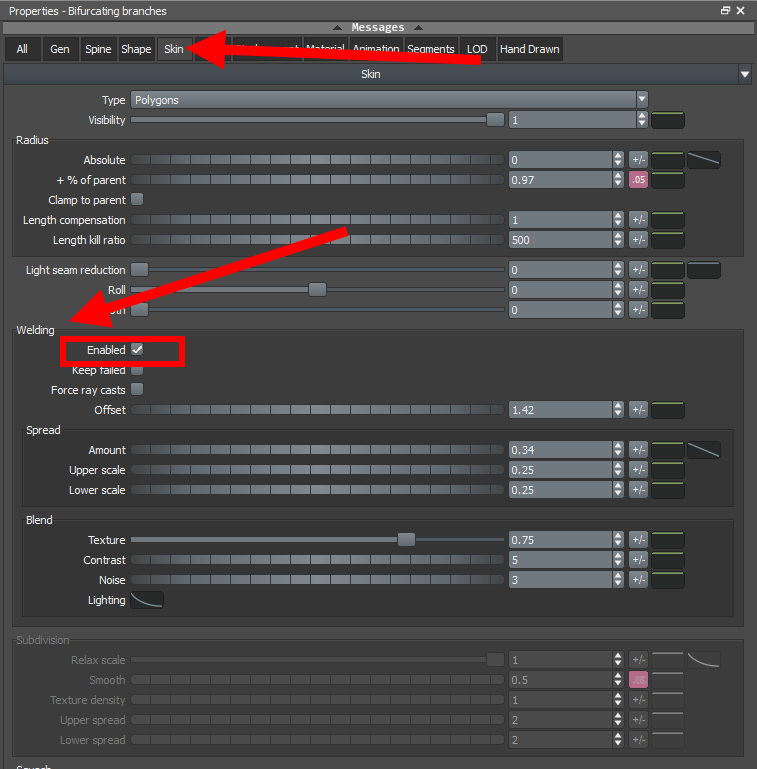Screen dimensions: 757x769
Task: Close the Properties panel
Action: [x=741, y=10]
